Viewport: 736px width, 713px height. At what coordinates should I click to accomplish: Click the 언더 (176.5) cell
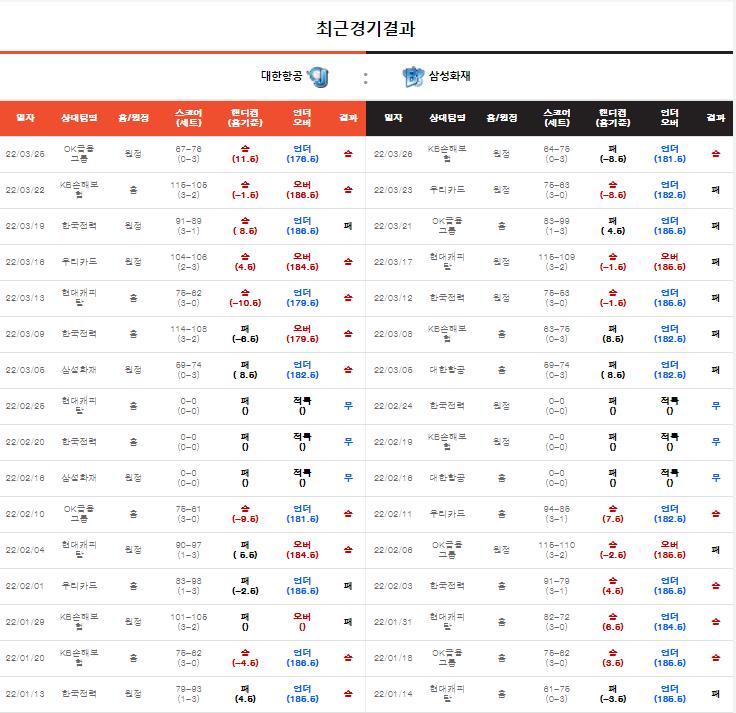coord(302,154)
